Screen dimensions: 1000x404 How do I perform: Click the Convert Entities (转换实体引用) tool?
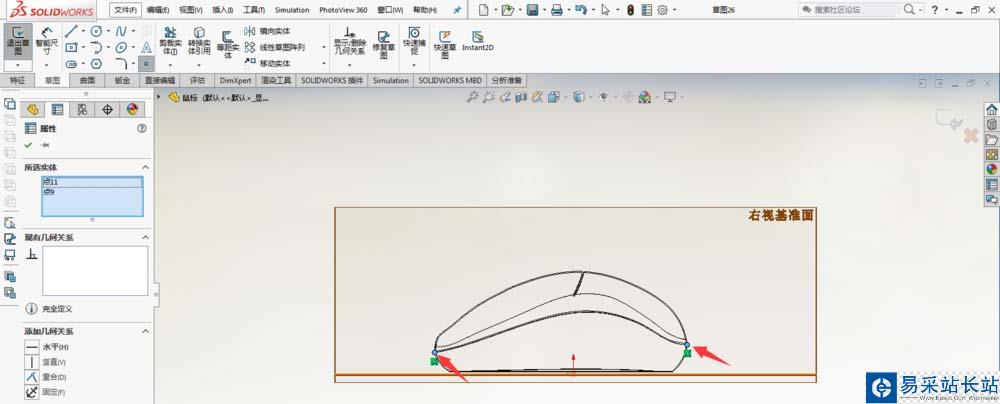point(199,40)
